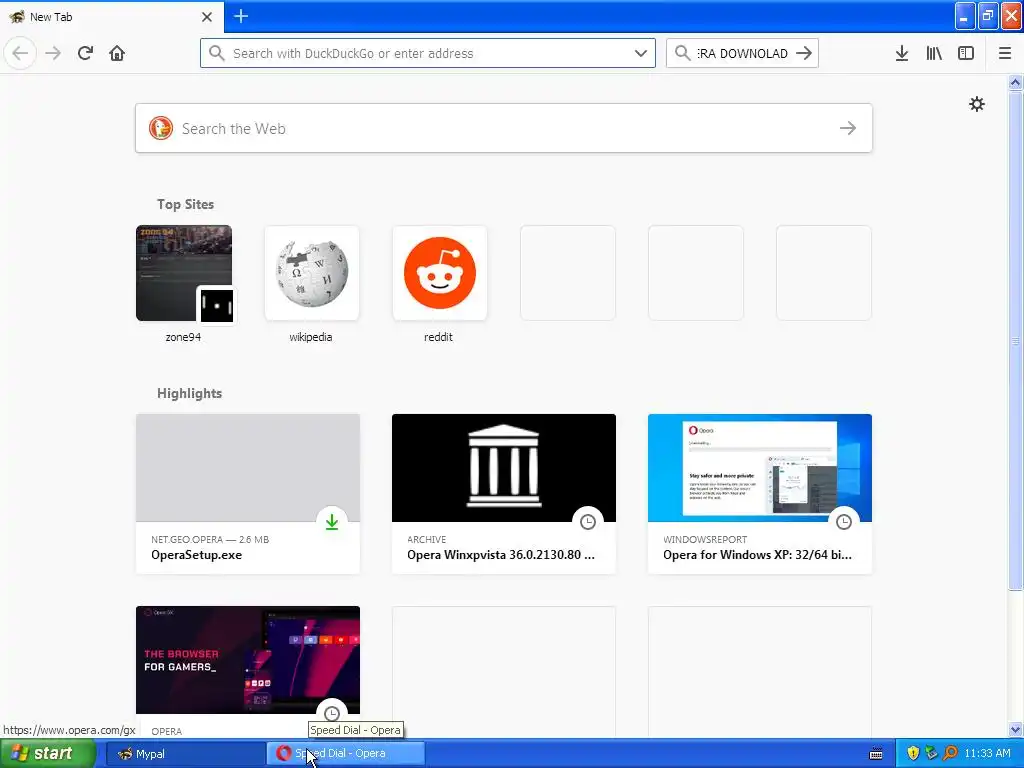The image size is (1024, 768).
Task: Reload the current page
Action: click(85, 53)
